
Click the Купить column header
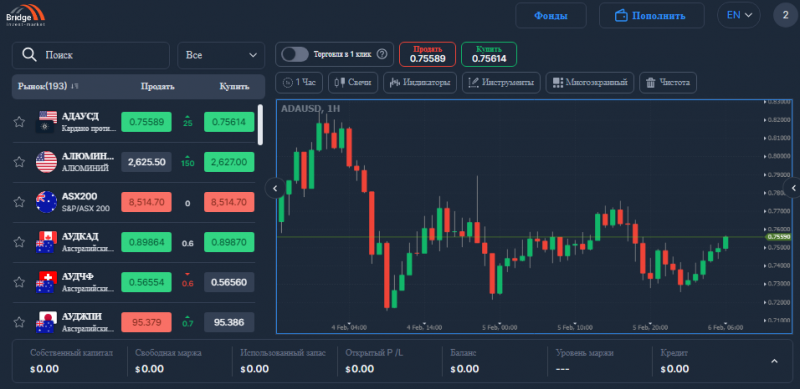(x=234, y=86)
